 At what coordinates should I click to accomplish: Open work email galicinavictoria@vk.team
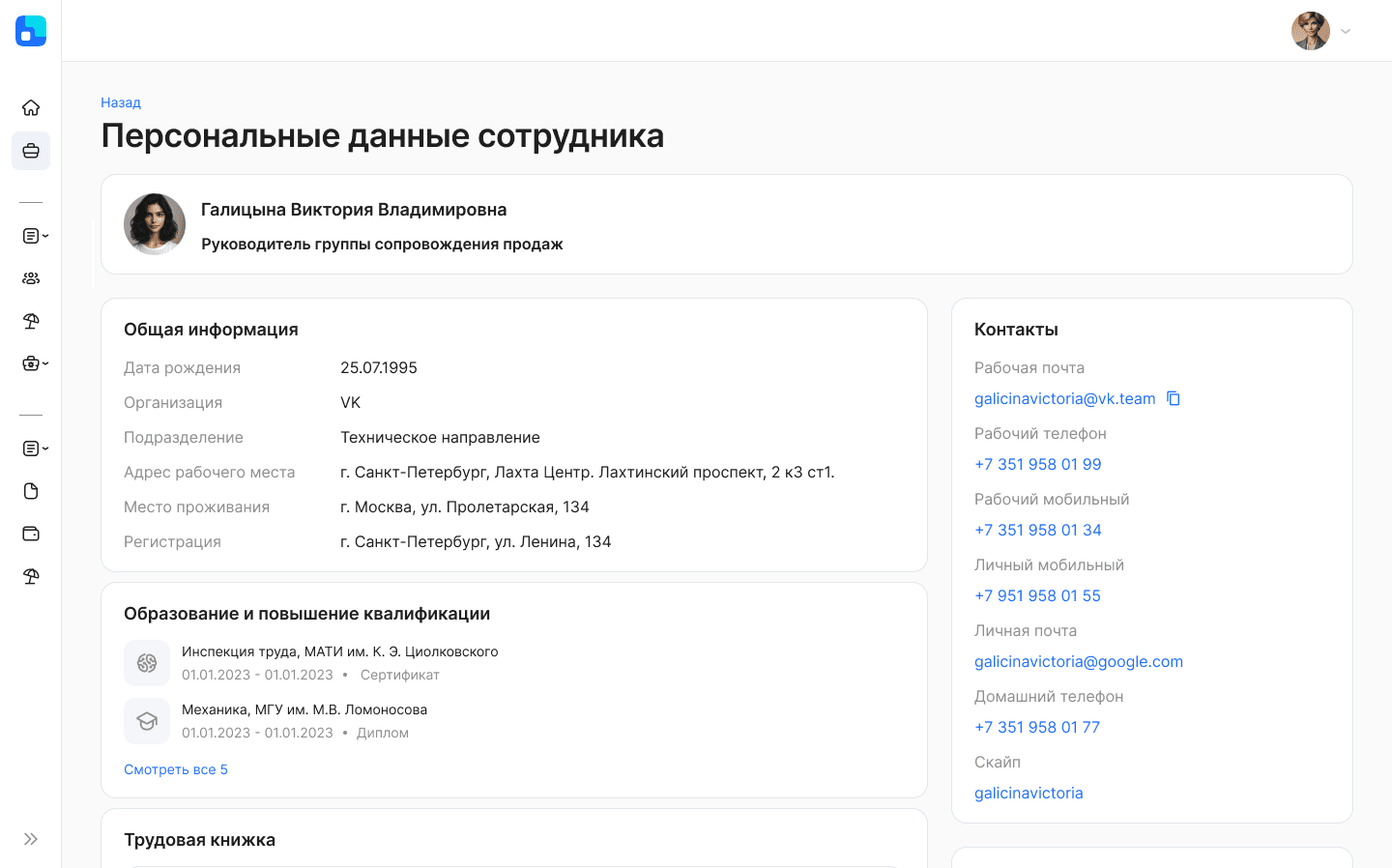1065,398
